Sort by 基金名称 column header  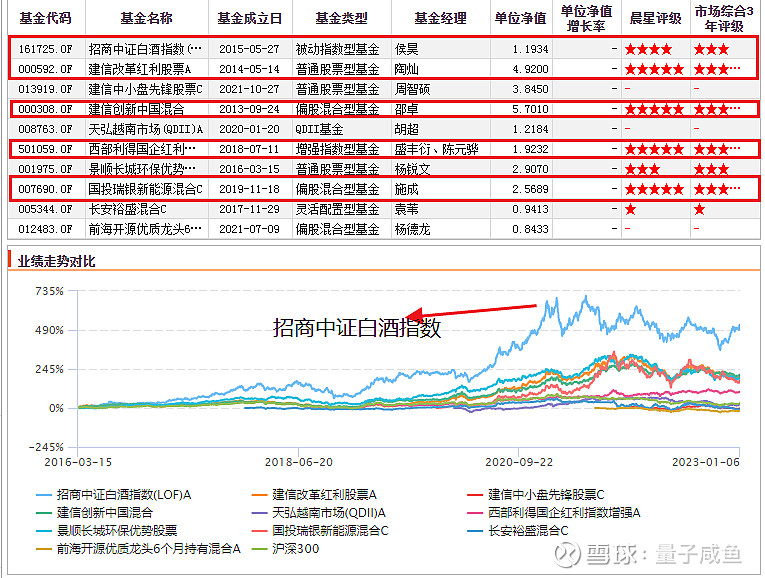point(146,19)
